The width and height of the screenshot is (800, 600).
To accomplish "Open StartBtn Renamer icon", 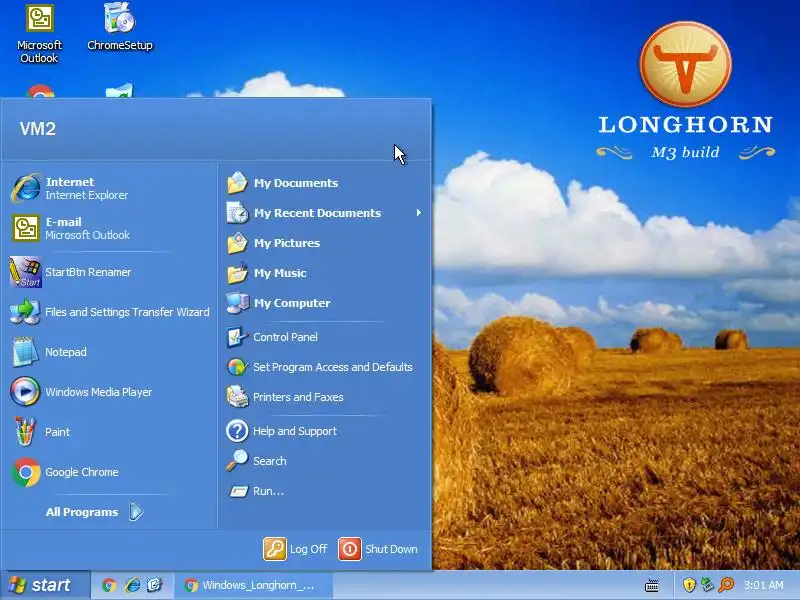I will click(x=25, y=272).
